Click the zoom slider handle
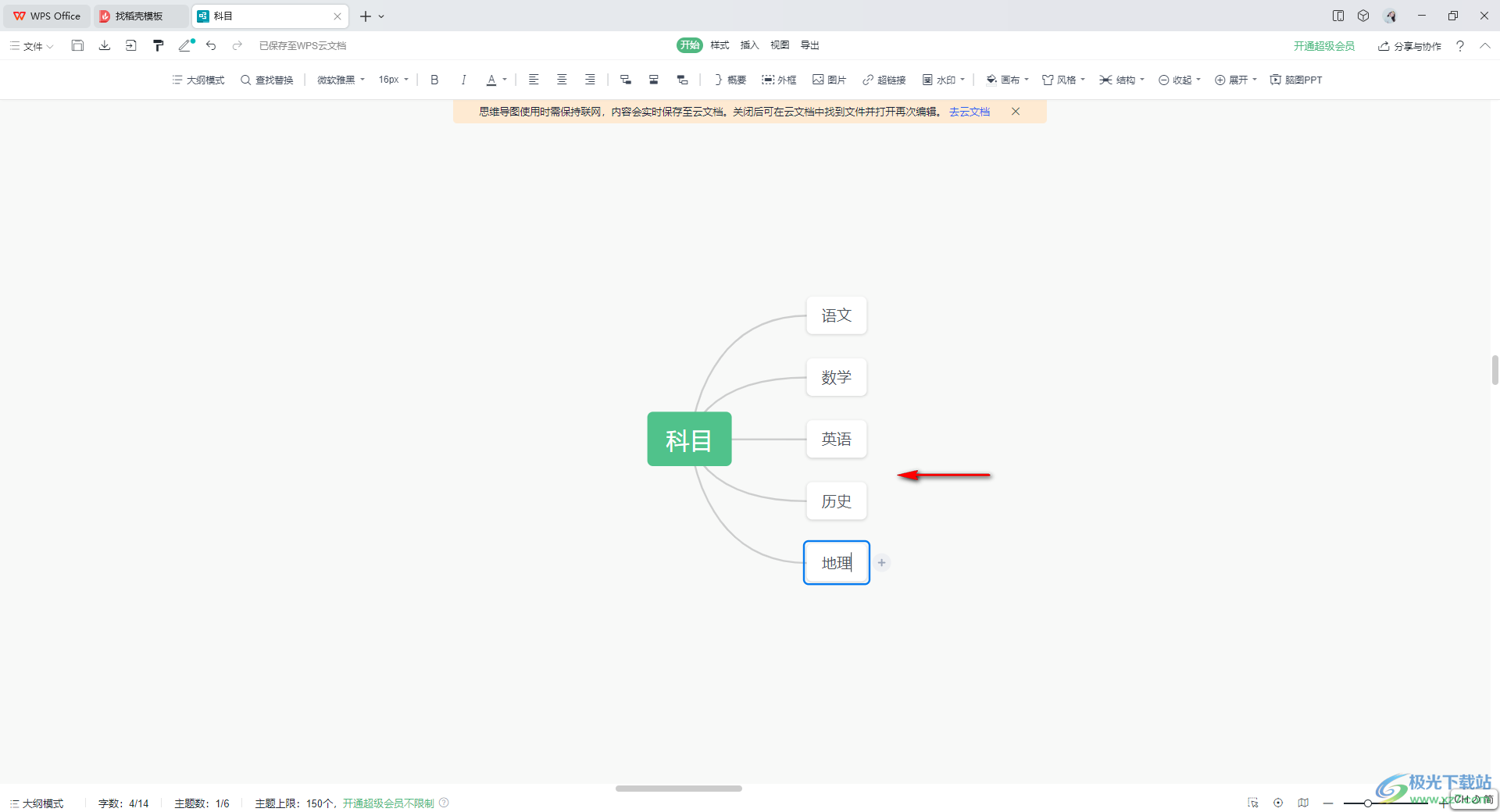 (1368, 803)
